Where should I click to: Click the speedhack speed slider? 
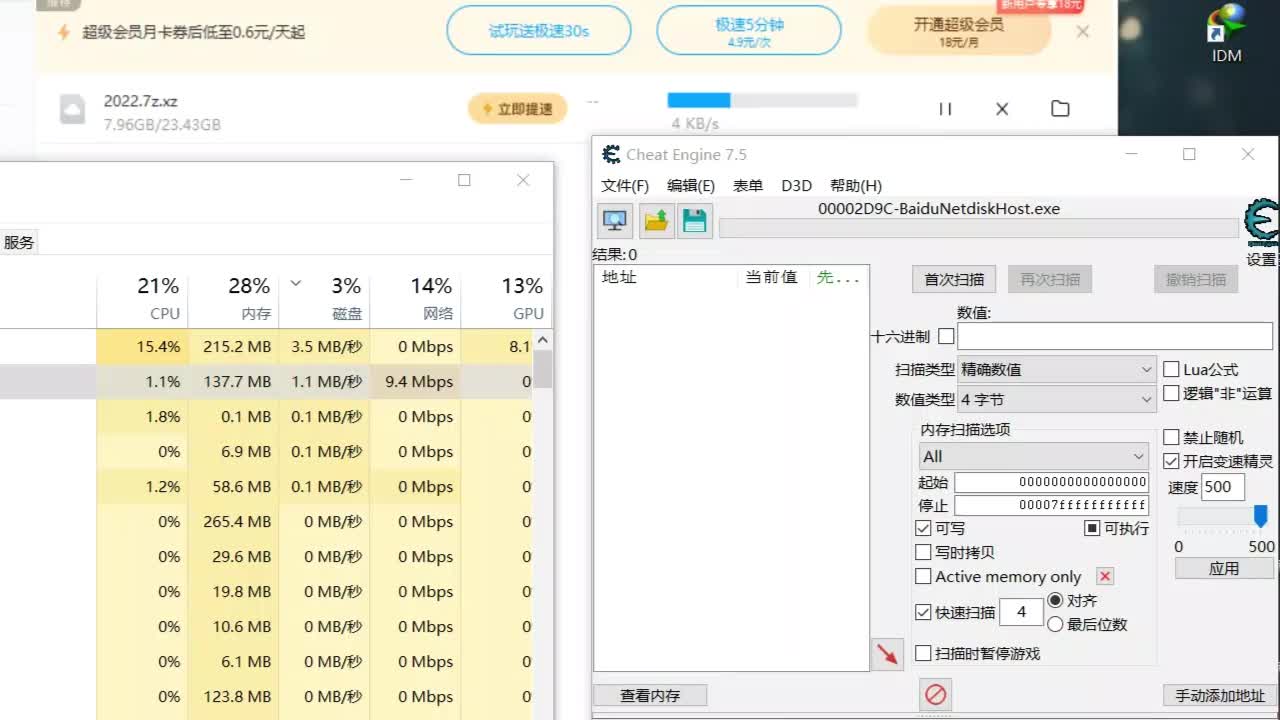click(1260, 516)
